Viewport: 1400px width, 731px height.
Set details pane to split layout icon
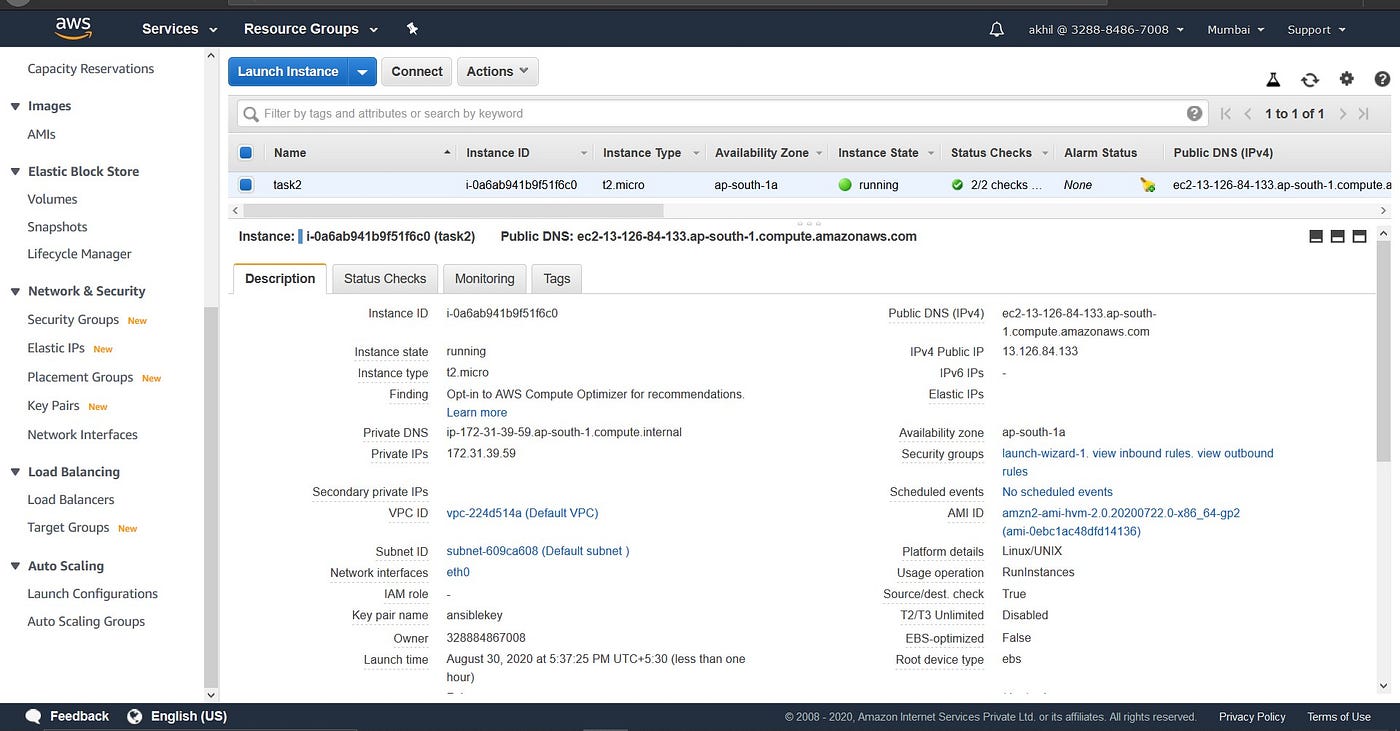pyautogui.click(x=1337, y=237)
